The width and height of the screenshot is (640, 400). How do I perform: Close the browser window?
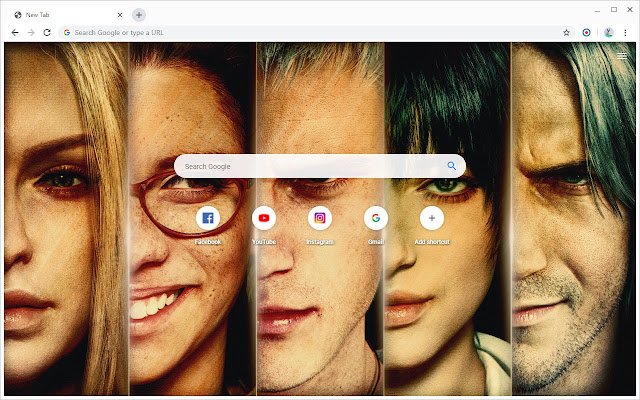point(630,9)
